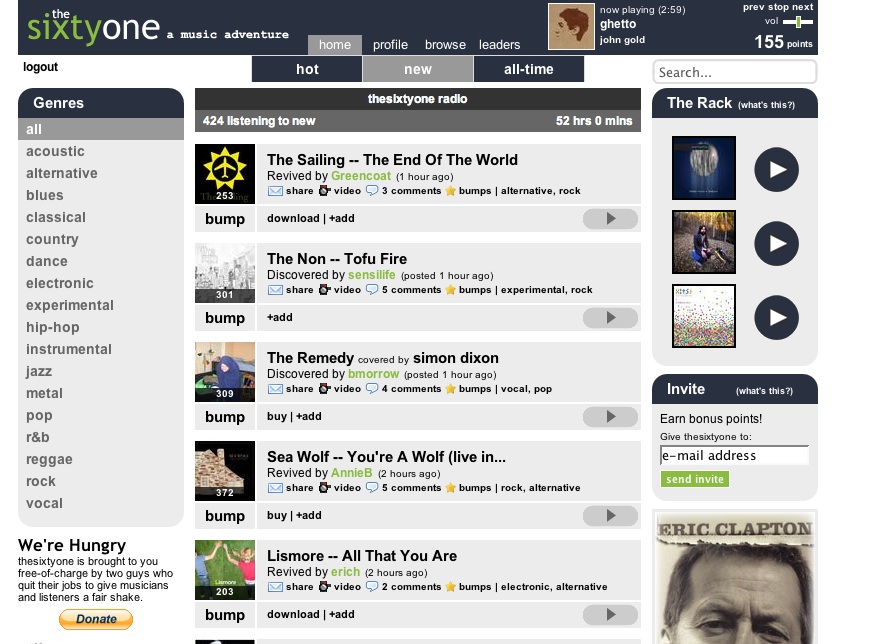Add Tofu Fire with +add
The height and width of the screenshot is (644, 876).
[x=279, y=317]
